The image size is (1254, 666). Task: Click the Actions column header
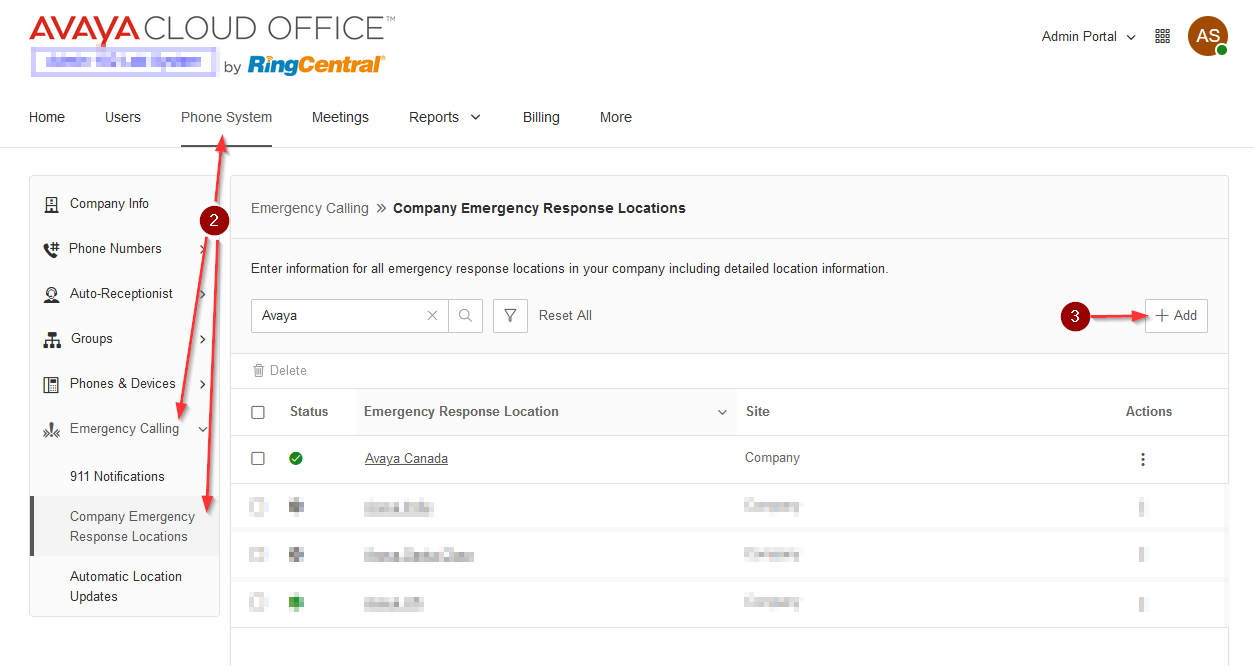(x=1149, y=412)
